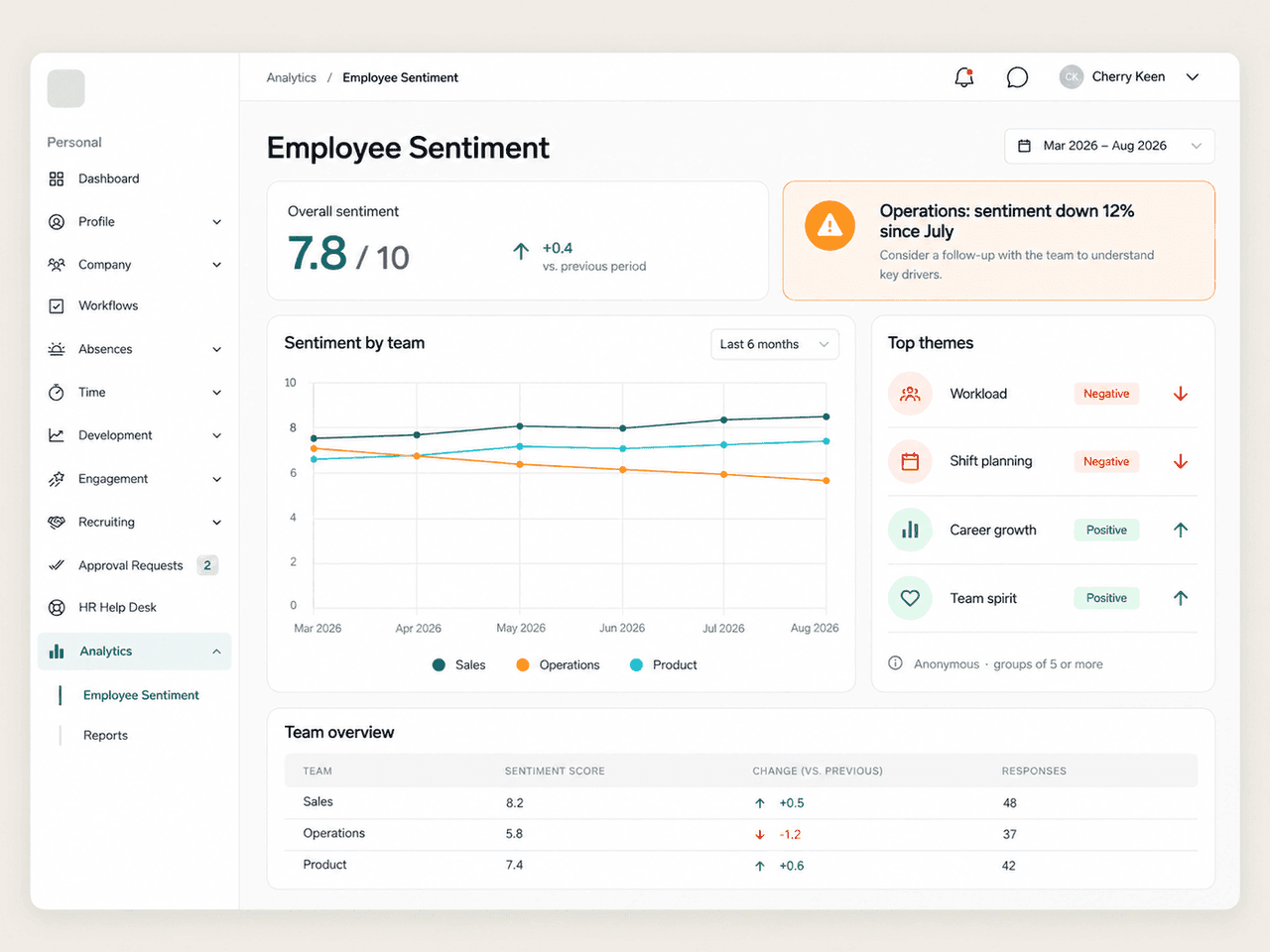The image size is (1270, 952).
Task: Click the Analytics breadcrumb link
Action: tap(291, 77)
